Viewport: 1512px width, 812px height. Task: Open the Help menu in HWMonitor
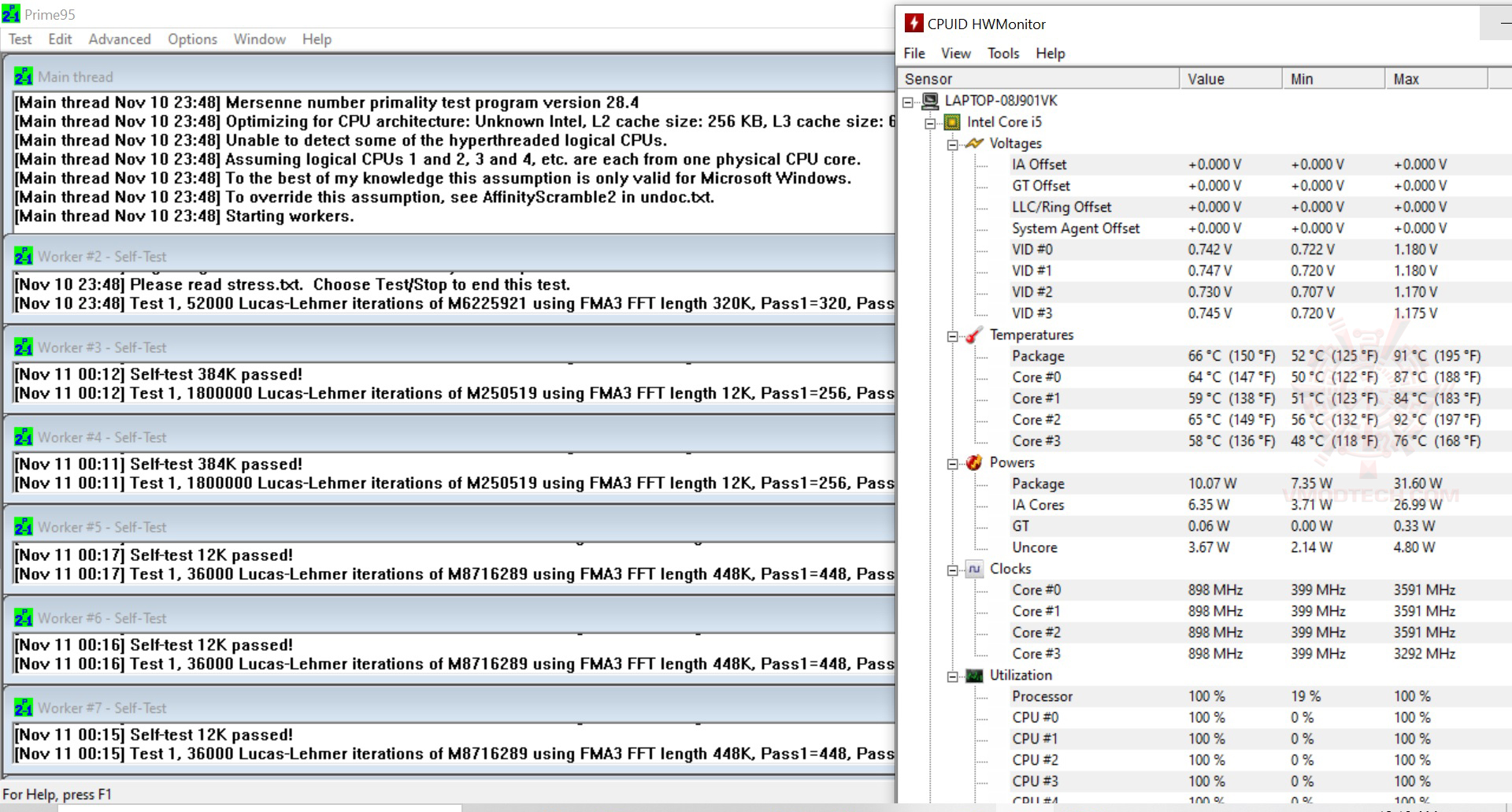[1051, 54]
